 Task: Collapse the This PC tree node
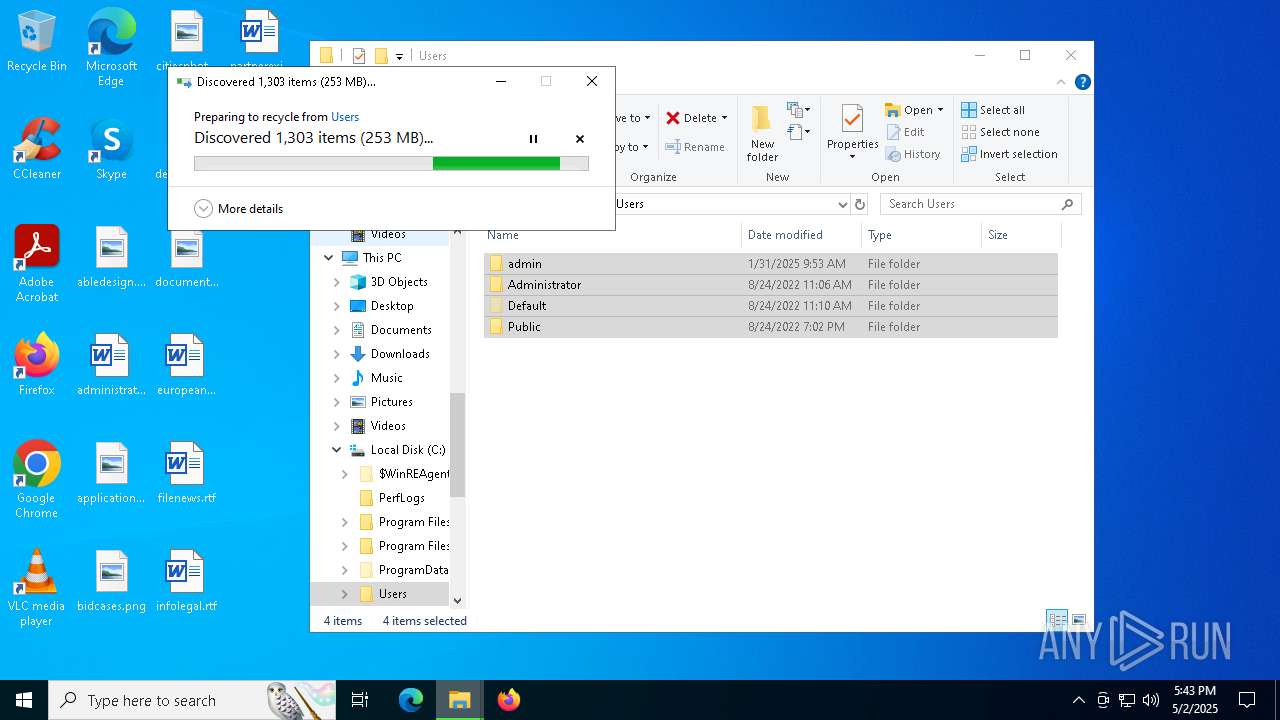pyautogui.click(x=328, y=258)
